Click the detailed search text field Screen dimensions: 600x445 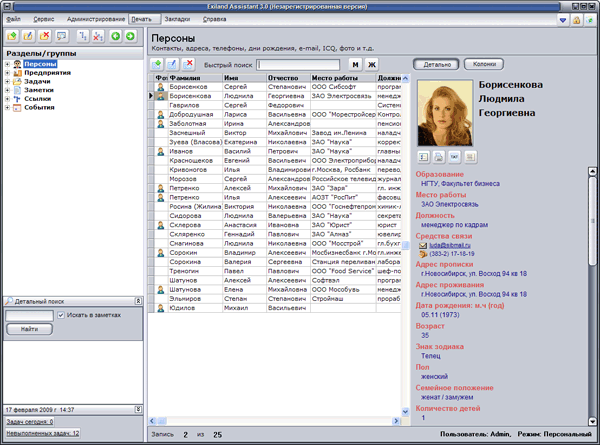click(29, 315)
